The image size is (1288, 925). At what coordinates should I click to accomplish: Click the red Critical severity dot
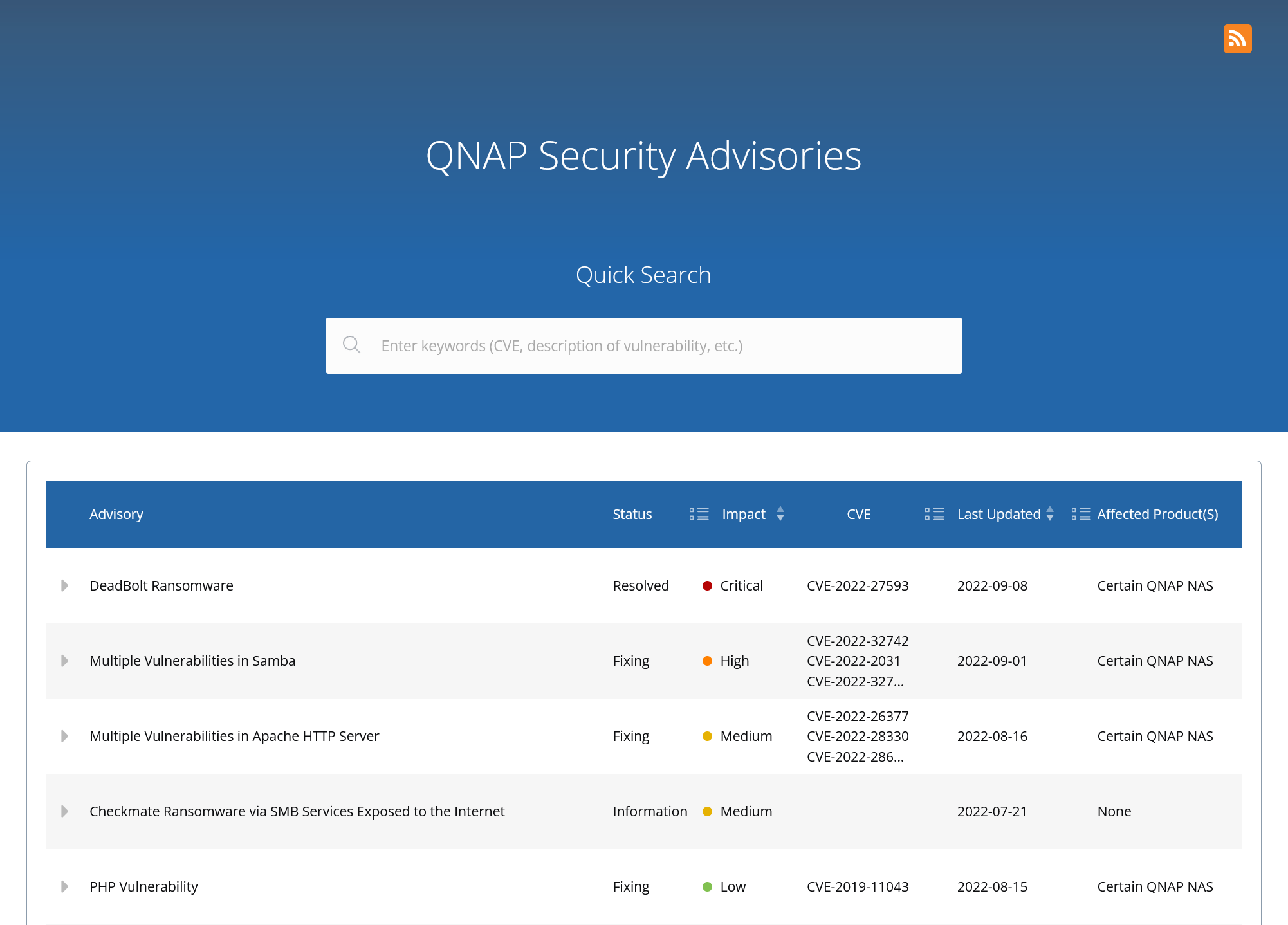pos(707,585)
